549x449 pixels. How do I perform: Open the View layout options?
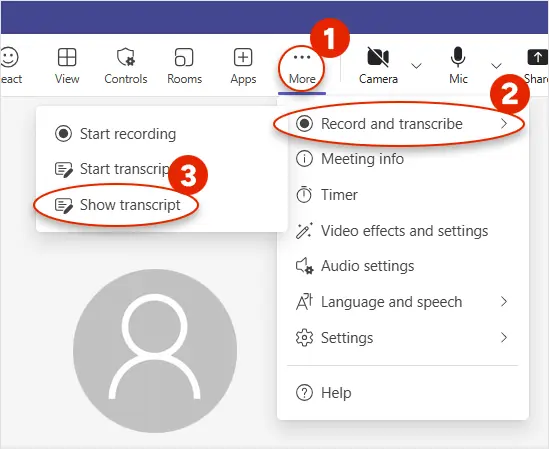tap(67, 66)
